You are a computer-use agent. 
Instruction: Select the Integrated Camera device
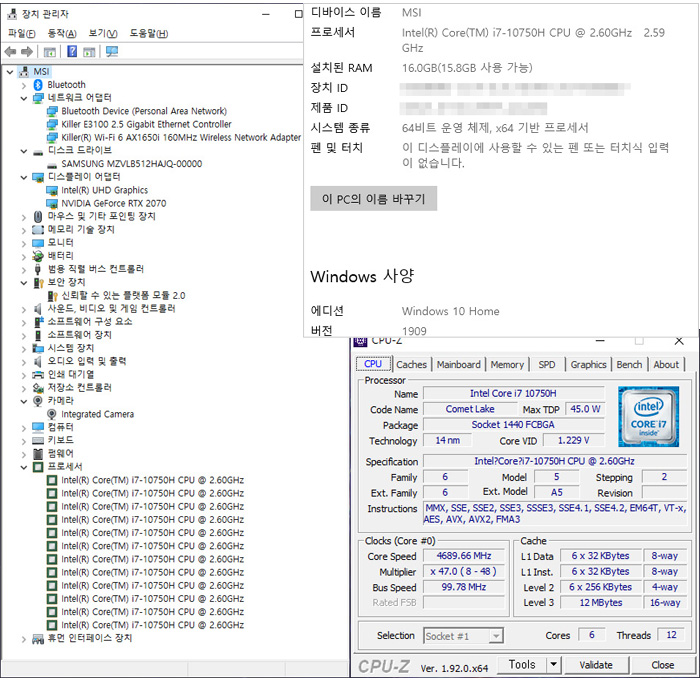97,414
